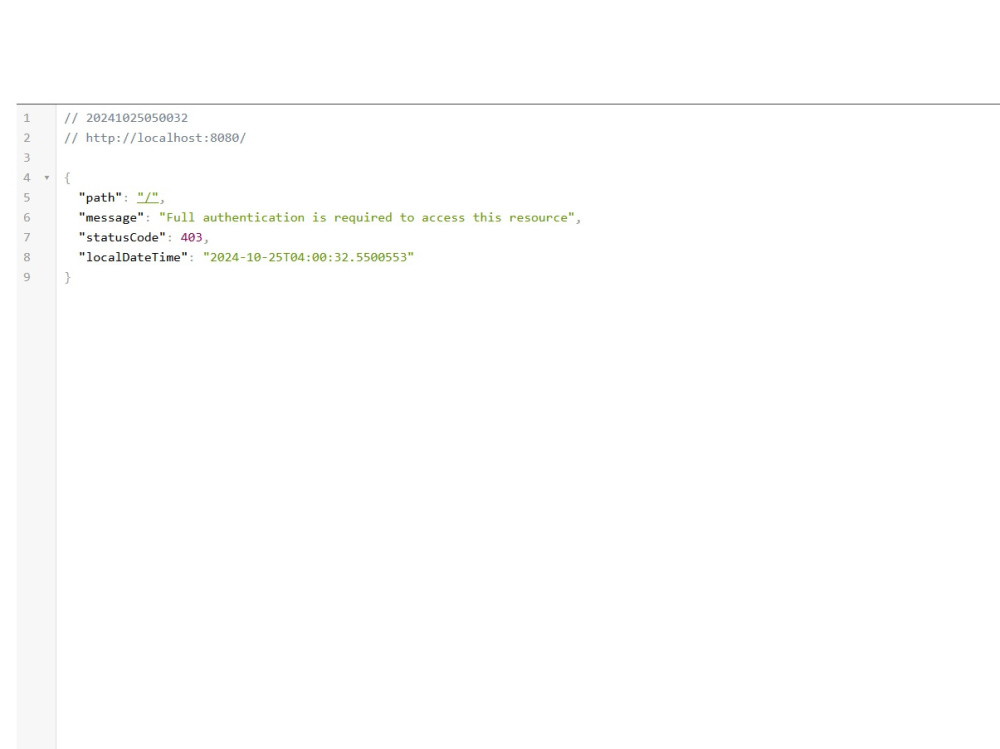Click the "path" key
The width and height of the screenshot is (1000, 749).
tap(100, 198)
